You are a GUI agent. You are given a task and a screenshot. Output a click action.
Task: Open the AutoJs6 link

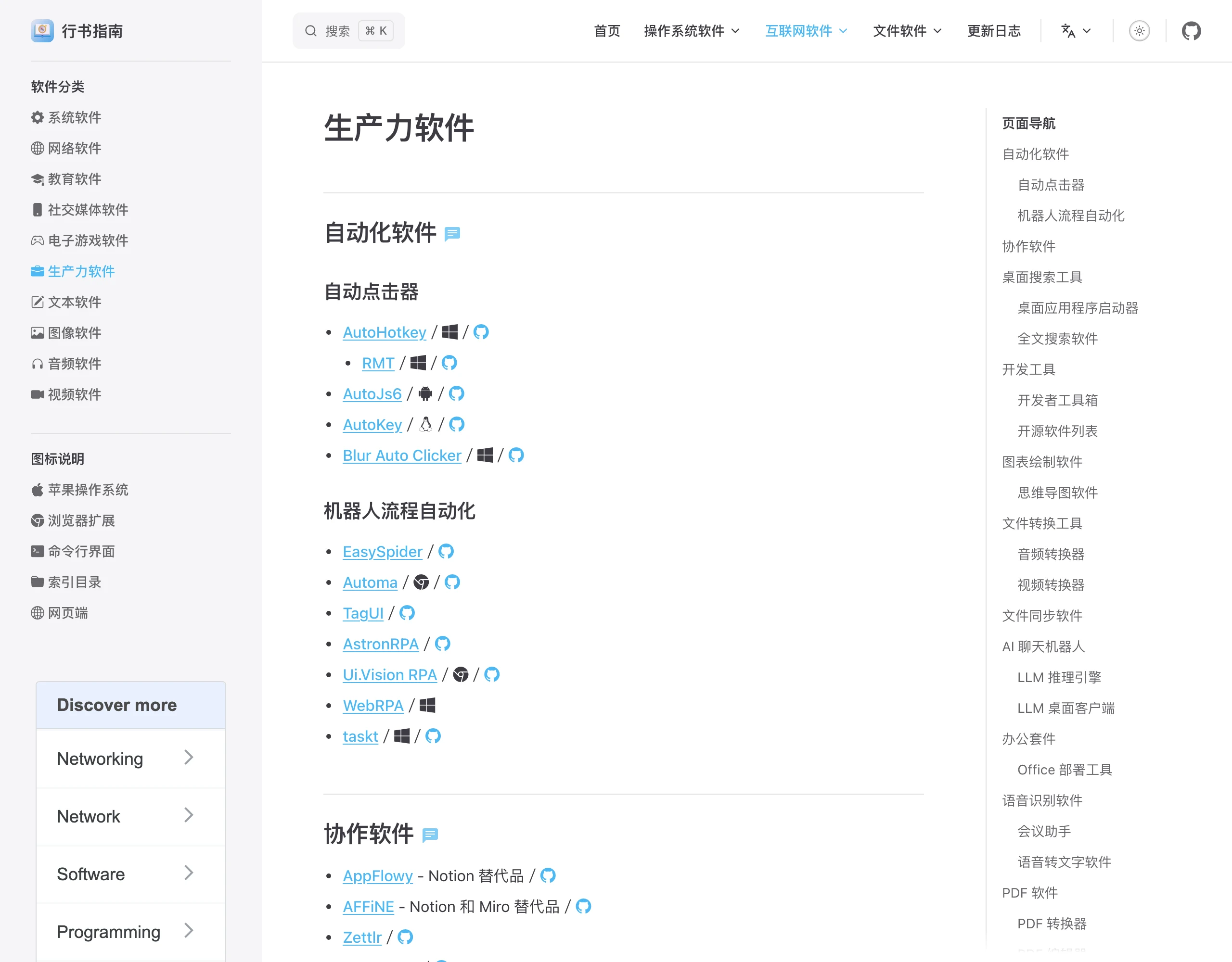[x=372, y=393]
